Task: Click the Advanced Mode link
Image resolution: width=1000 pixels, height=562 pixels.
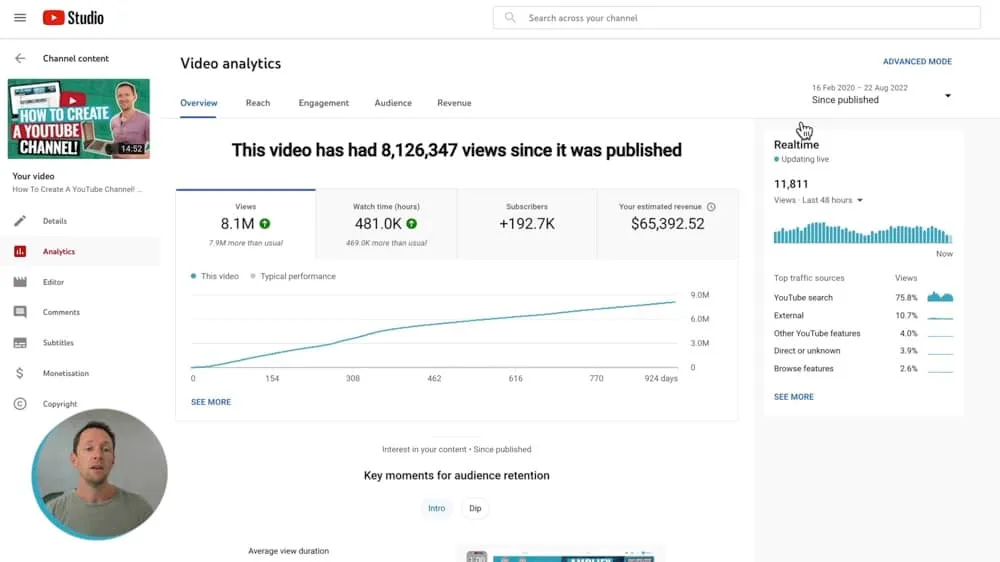Action: point(917,62)
